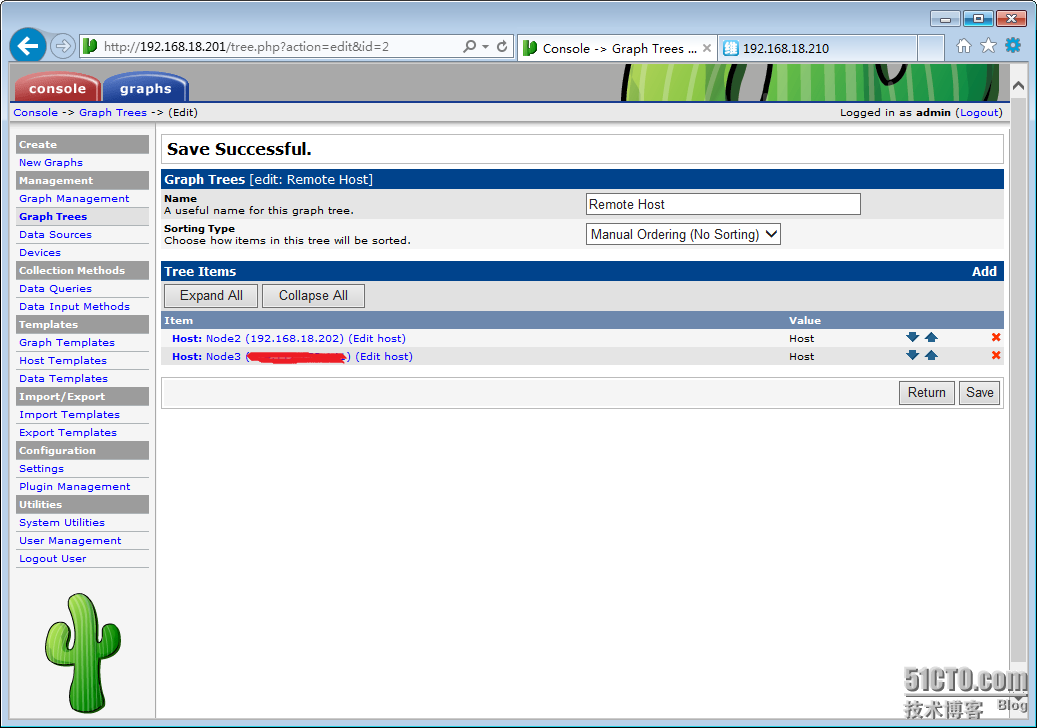This screenshot has width=1037, height=728.
Task: Select the 192.168.18.210 browser tab
Action: [817, 48]
